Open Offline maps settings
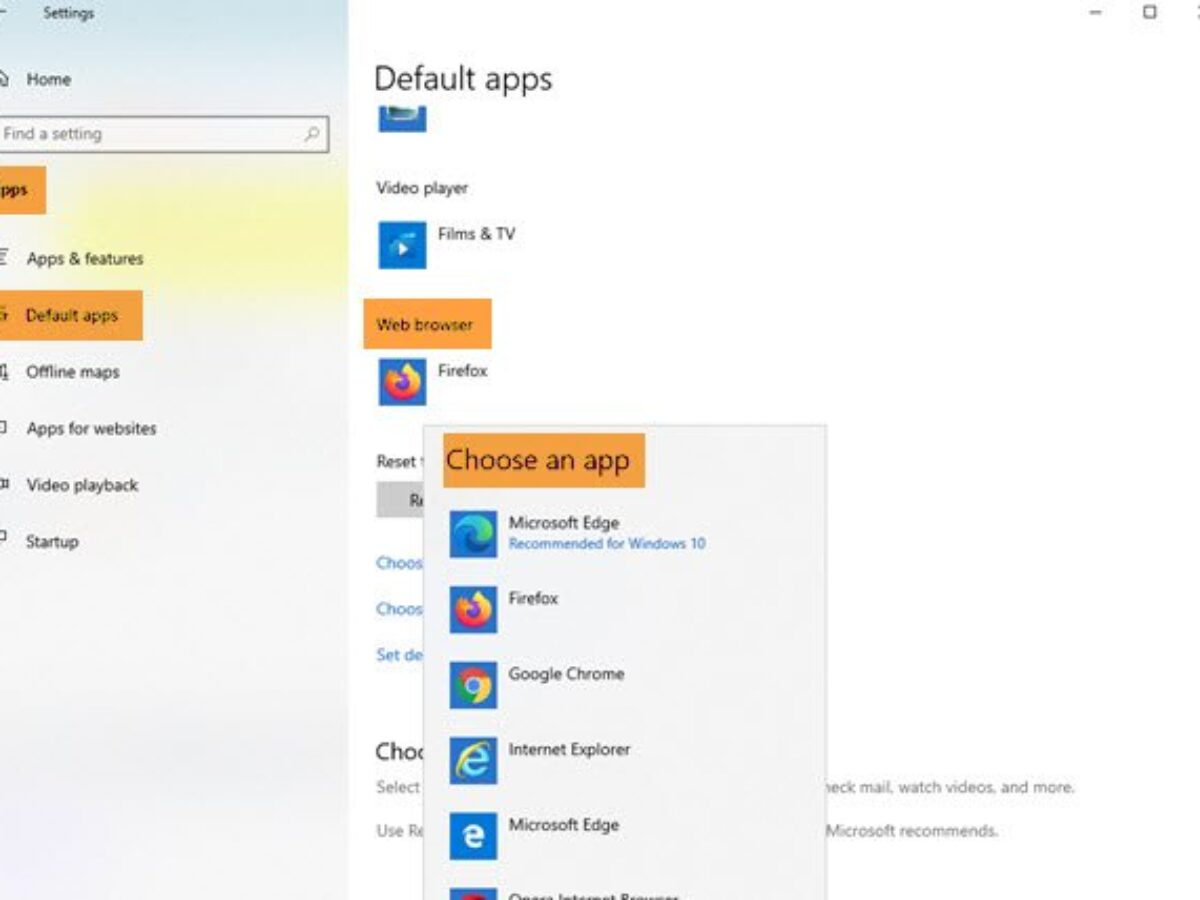Viewport: 1200px width, 900px height. tap(73, 372)
